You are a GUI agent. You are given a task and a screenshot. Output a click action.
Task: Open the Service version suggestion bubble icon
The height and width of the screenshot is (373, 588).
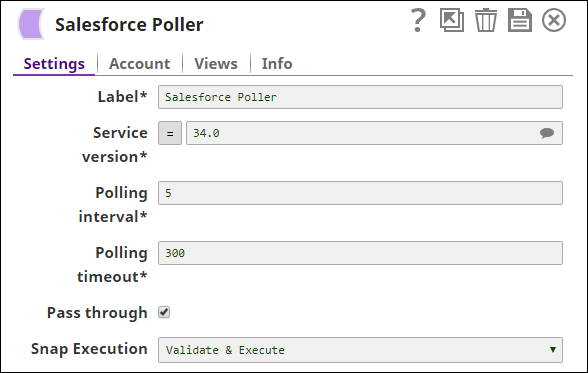coord(547,133)
